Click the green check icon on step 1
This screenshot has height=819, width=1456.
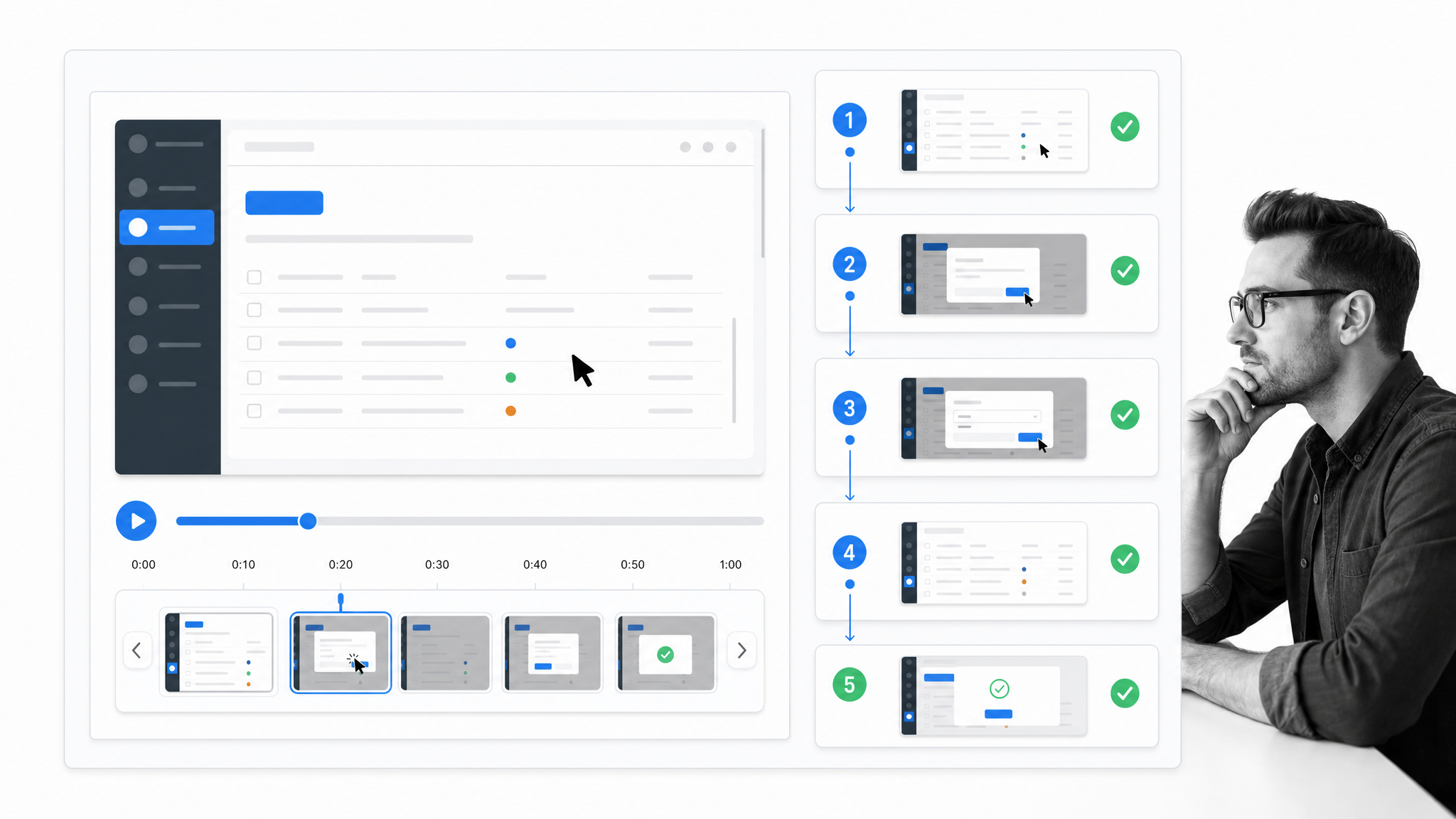click(1125, 127)
